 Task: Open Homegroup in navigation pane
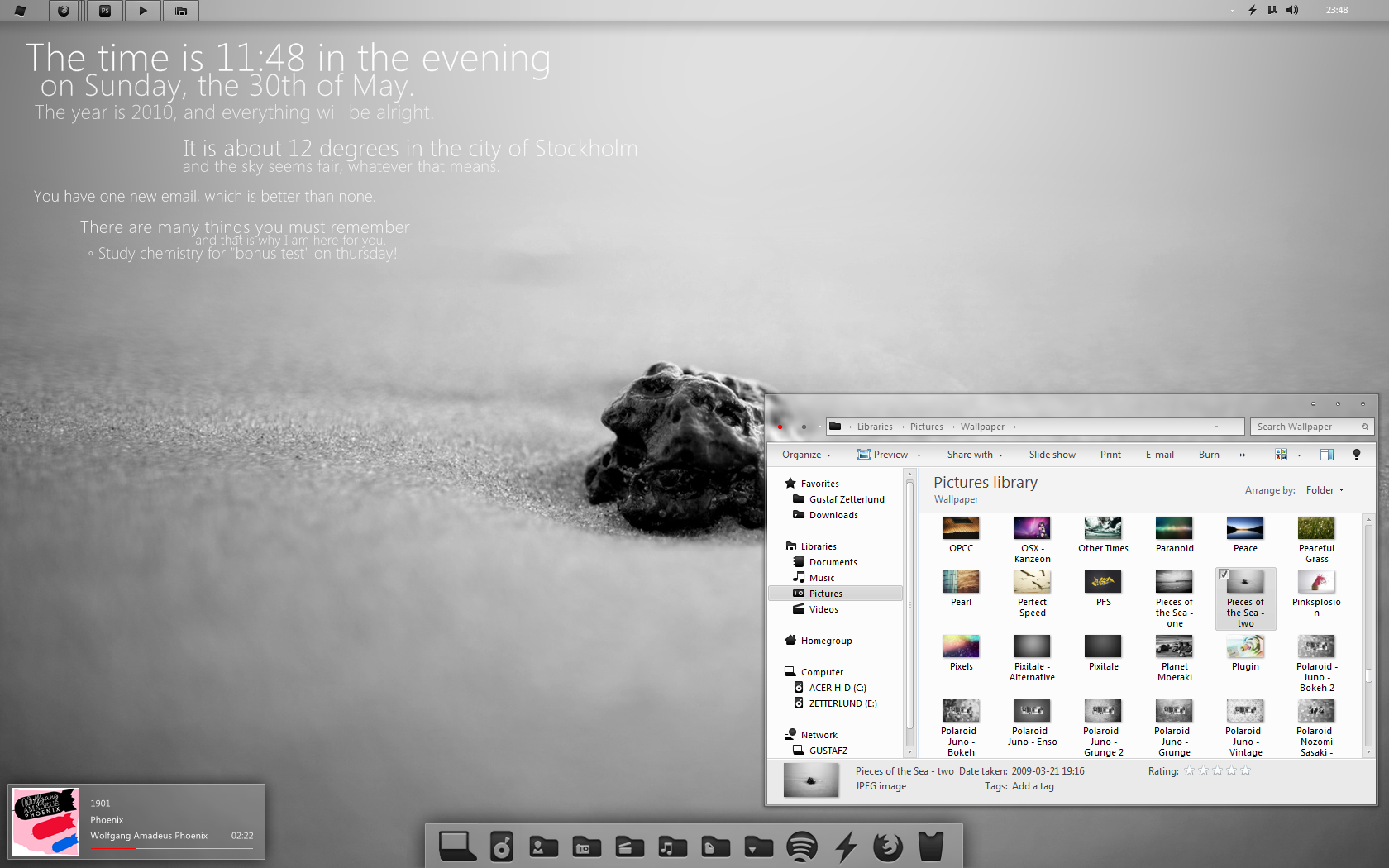819,641
